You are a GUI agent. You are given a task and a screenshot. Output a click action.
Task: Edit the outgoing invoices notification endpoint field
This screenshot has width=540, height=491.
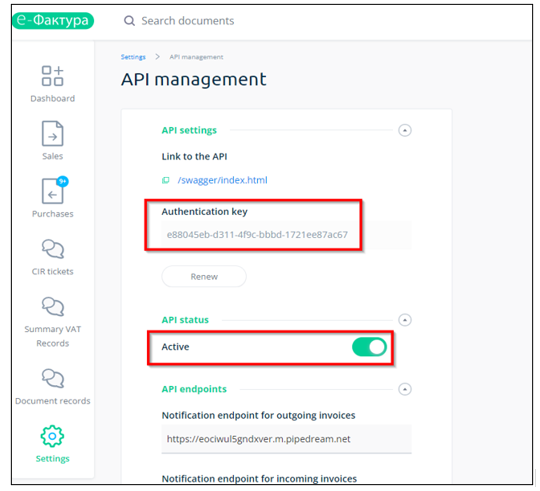click(286, 439)
